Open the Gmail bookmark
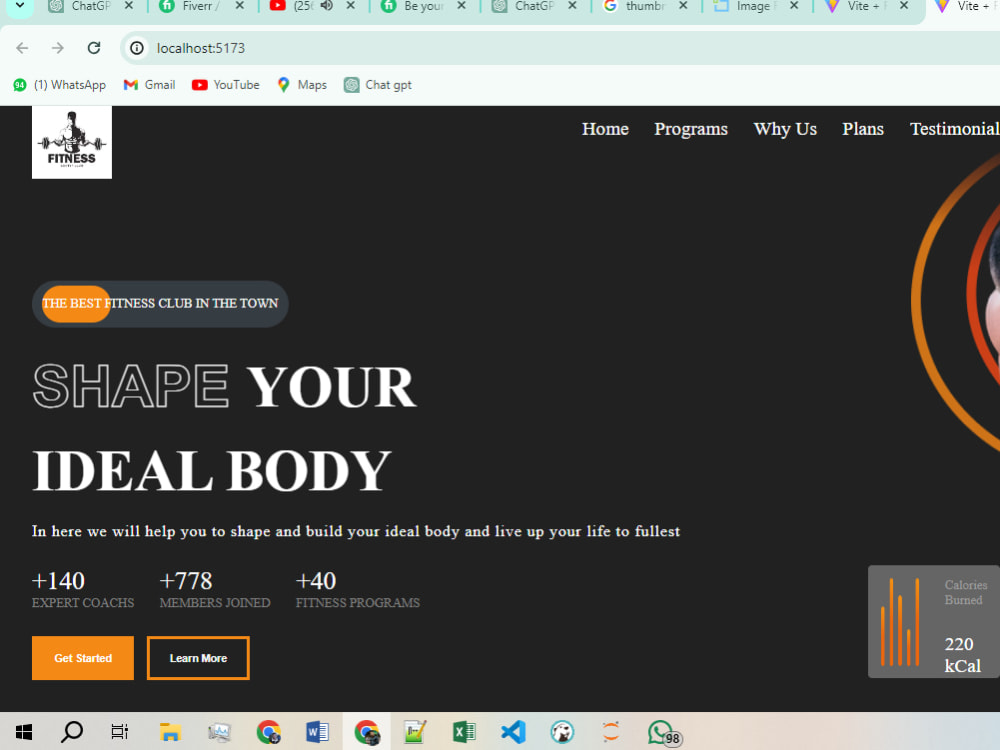 [x=150, y=85]
